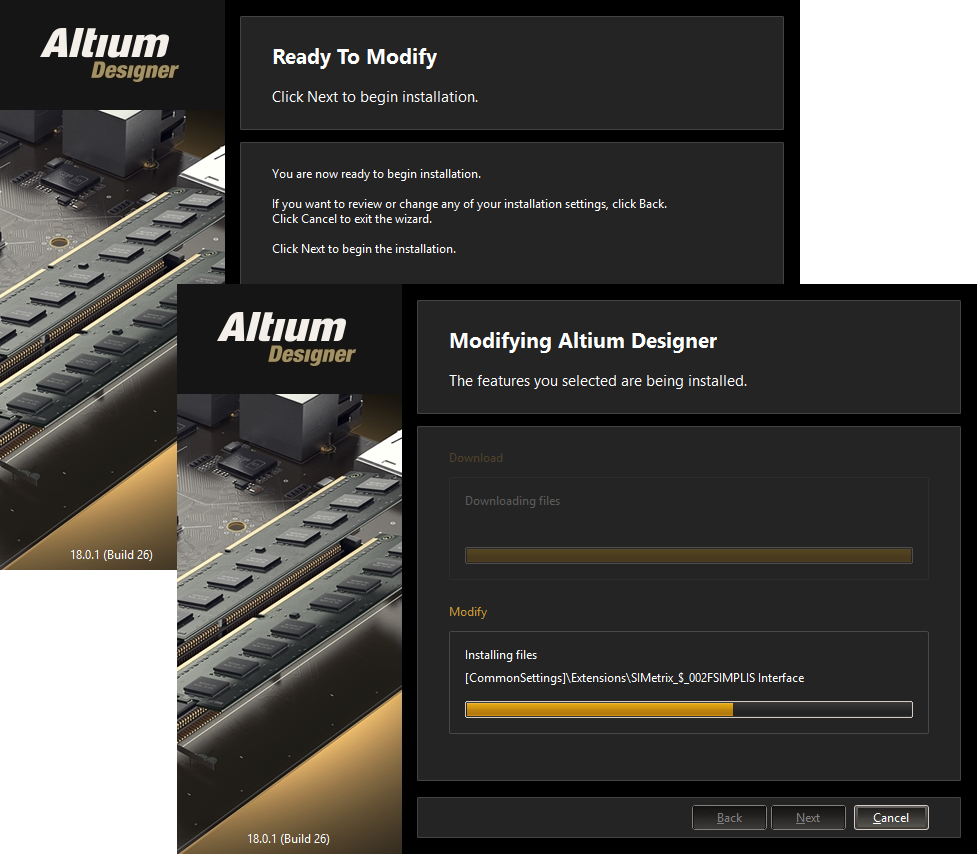
Task: Click the "Download" section label
Action: 476,458
